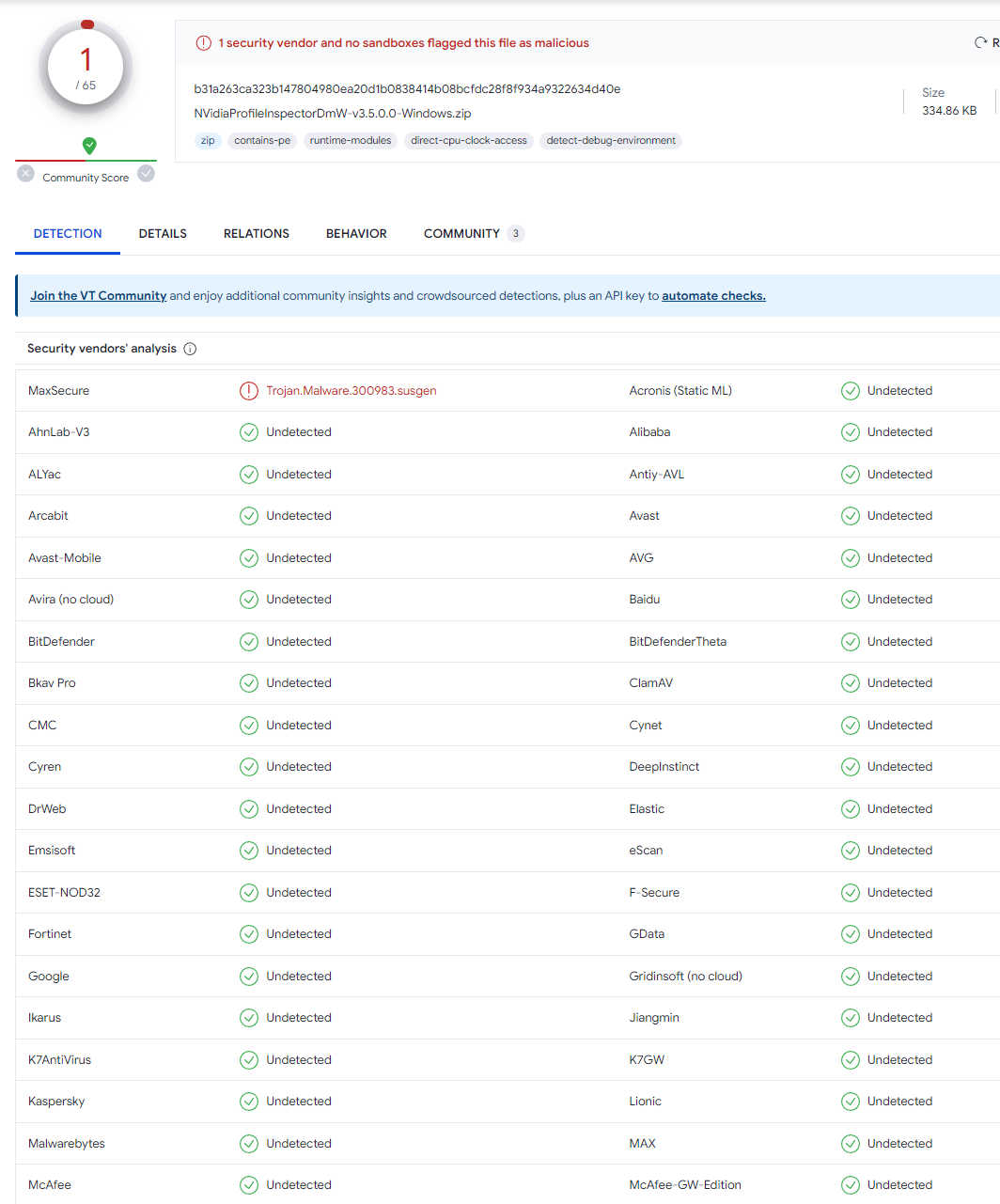1000x1204 pixels.
Task: Open the automate checks link
Action: pyautogui.click(x=713, y=296)
